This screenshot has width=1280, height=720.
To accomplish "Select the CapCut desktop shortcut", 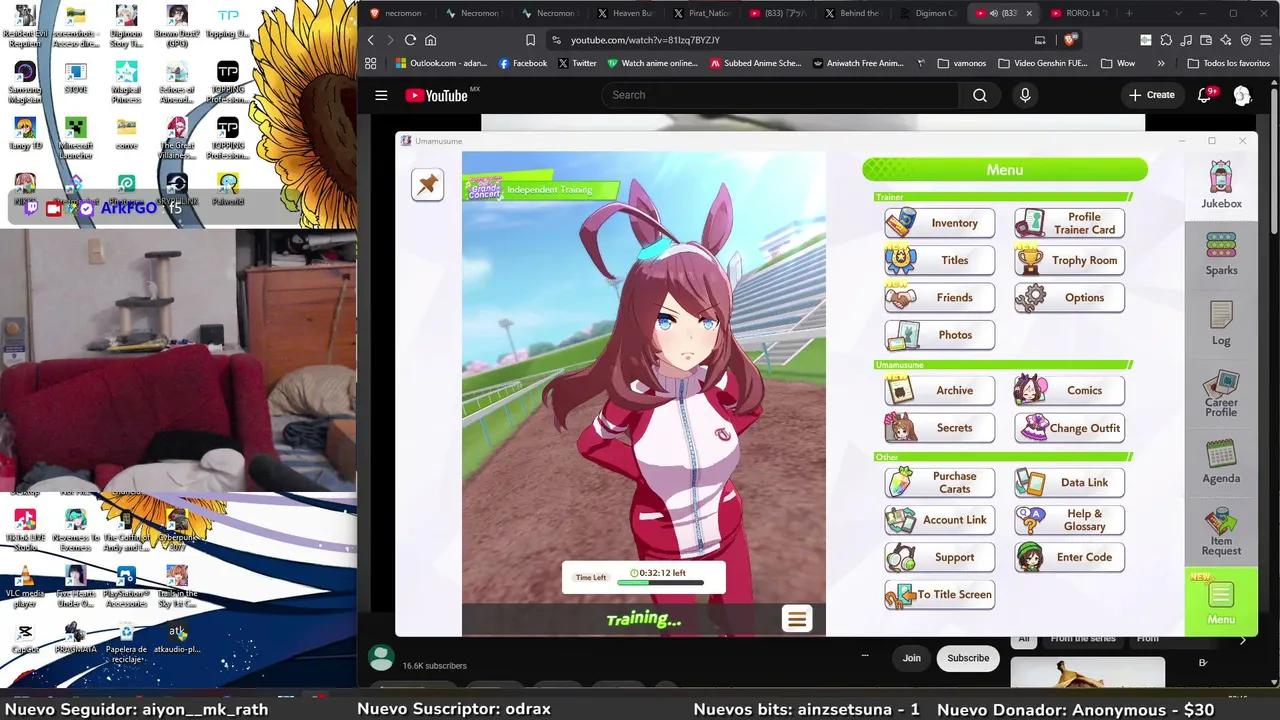I will 25,638.
